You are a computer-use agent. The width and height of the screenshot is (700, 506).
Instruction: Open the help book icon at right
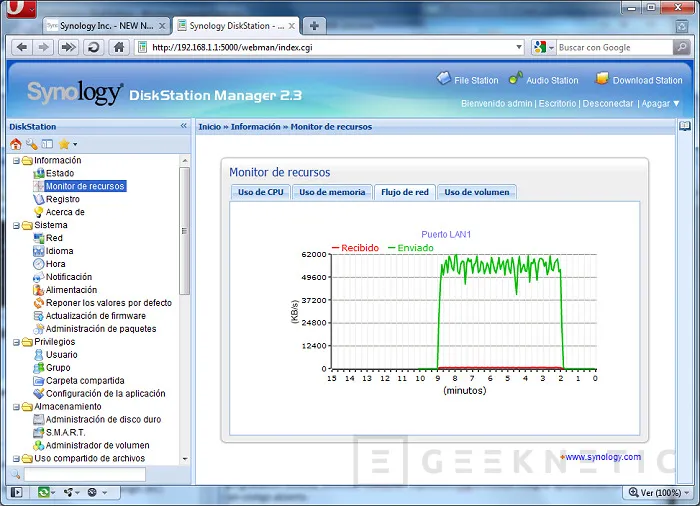685,126
